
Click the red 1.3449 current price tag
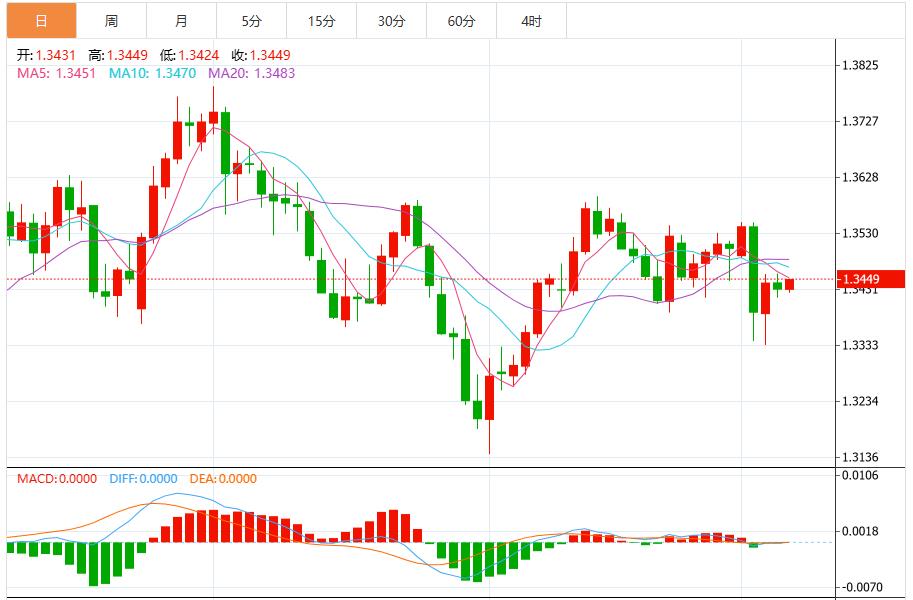point(870,279)
